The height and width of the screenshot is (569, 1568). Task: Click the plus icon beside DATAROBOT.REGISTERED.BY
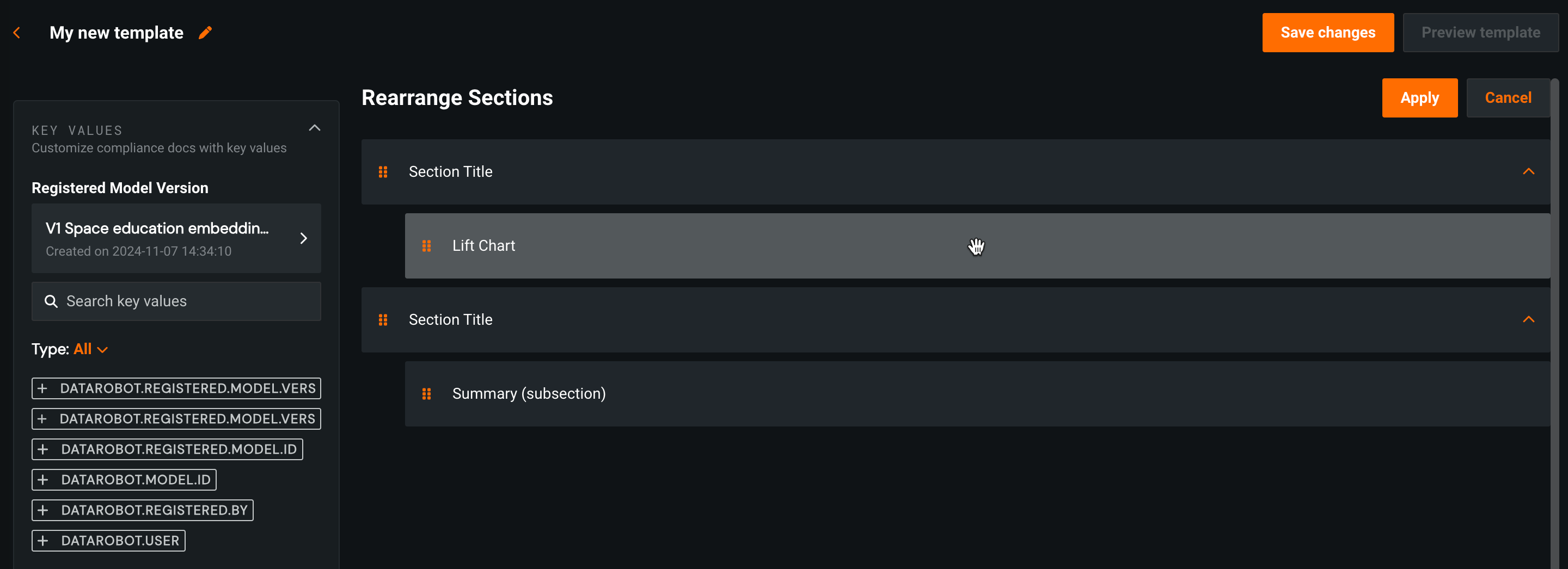pyautogui.click(x=42, y=510)
